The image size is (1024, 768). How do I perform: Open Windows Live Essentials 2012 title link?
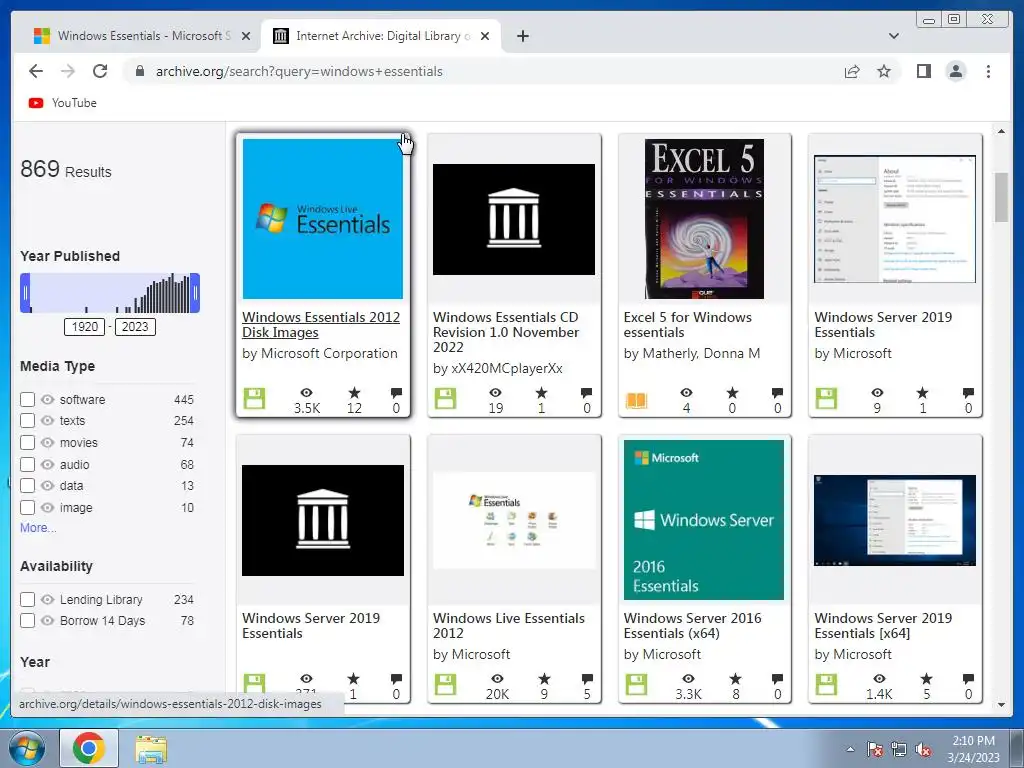click(x=509, y=626)
